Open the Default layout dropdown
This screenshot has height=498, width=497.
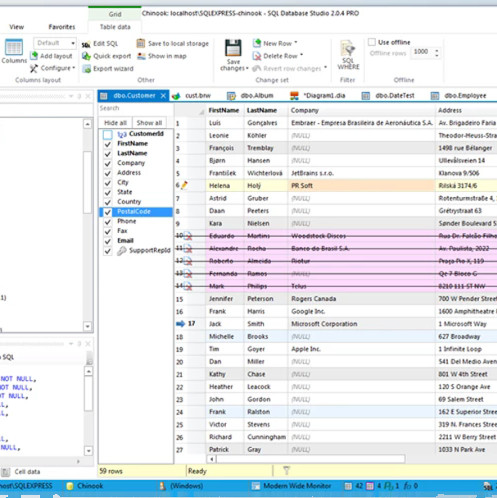[x=72, y=43]
